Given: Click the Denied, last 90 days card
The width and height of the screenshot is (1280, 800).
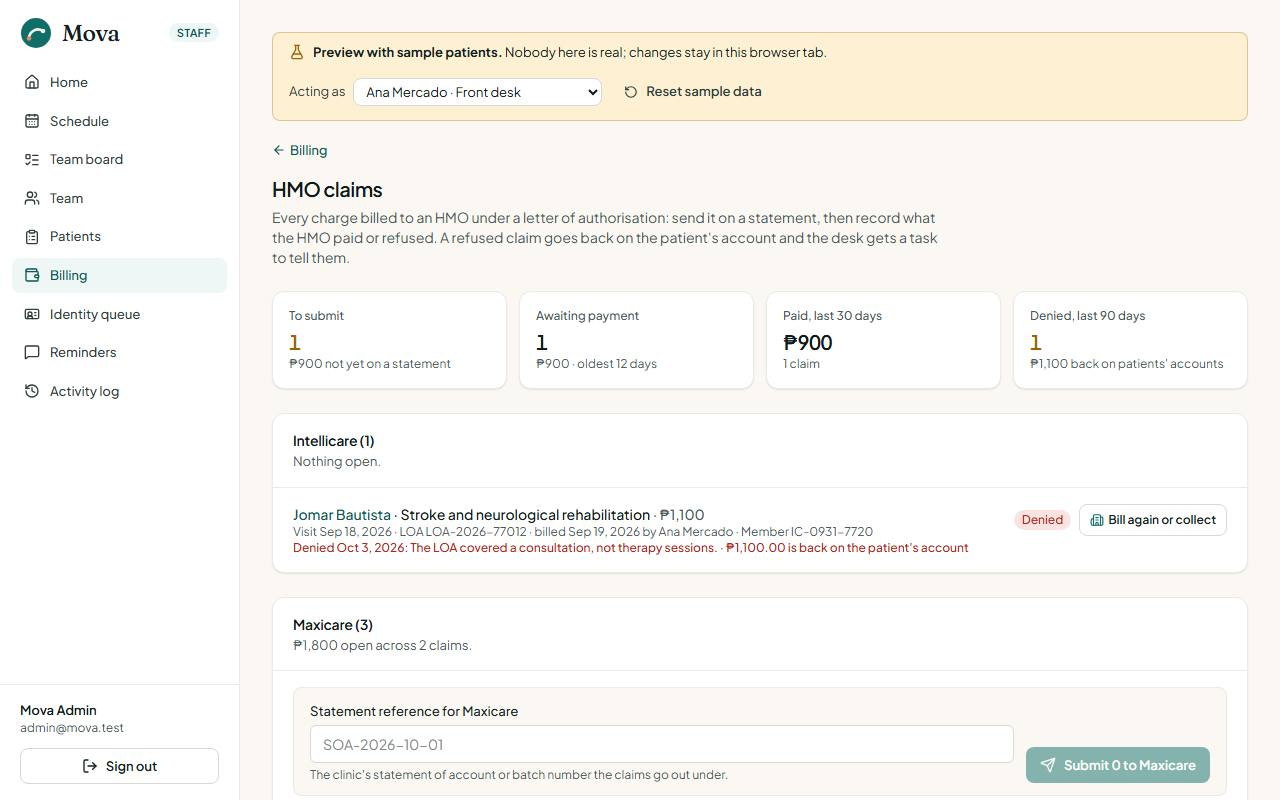Looking at the screenshot, I should click(x=1130, y=340).
